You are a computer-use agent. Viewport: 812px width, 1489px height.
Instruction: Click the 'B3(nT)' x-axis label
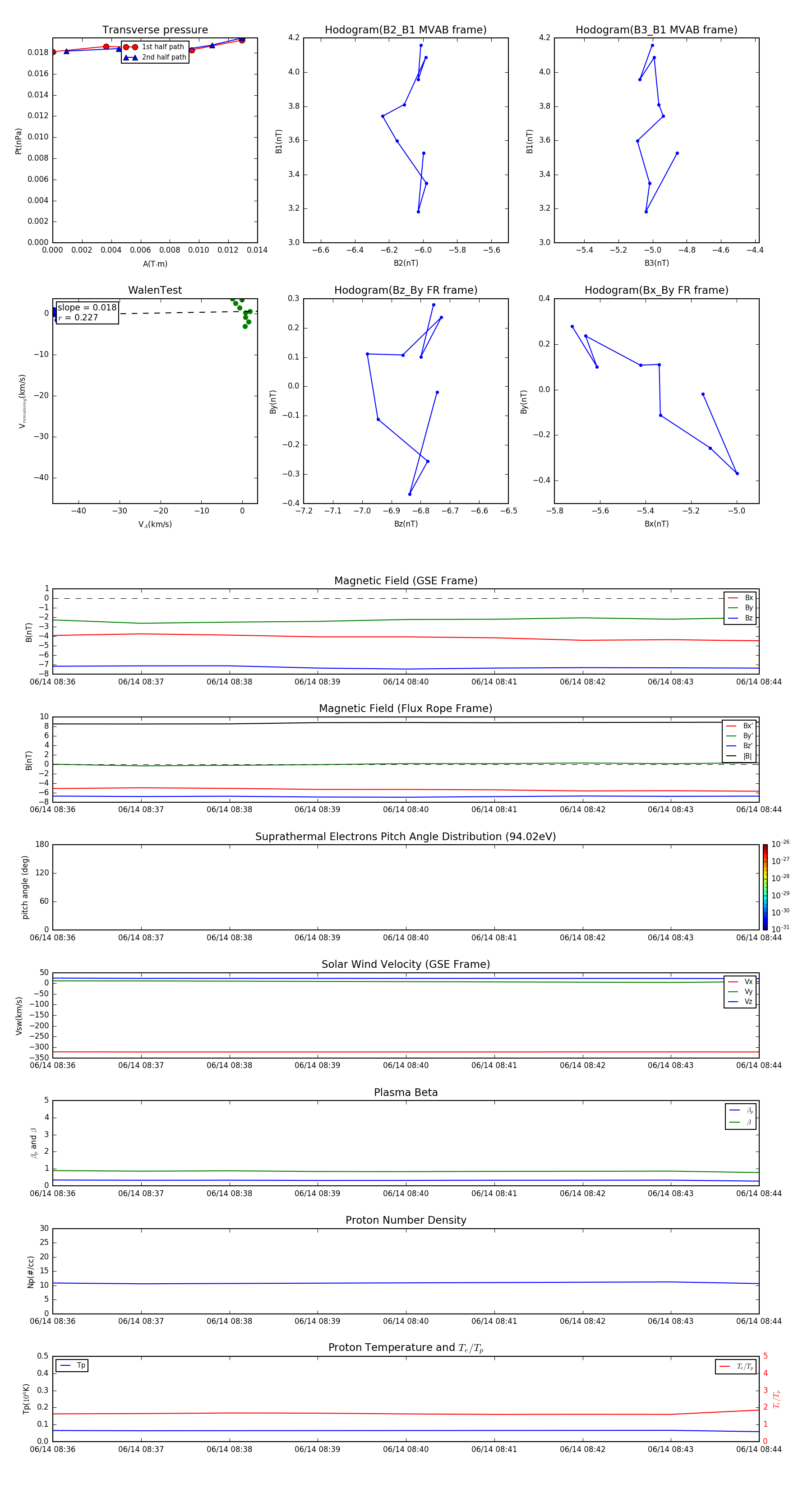pyautogui.click(x=656, y=263)
